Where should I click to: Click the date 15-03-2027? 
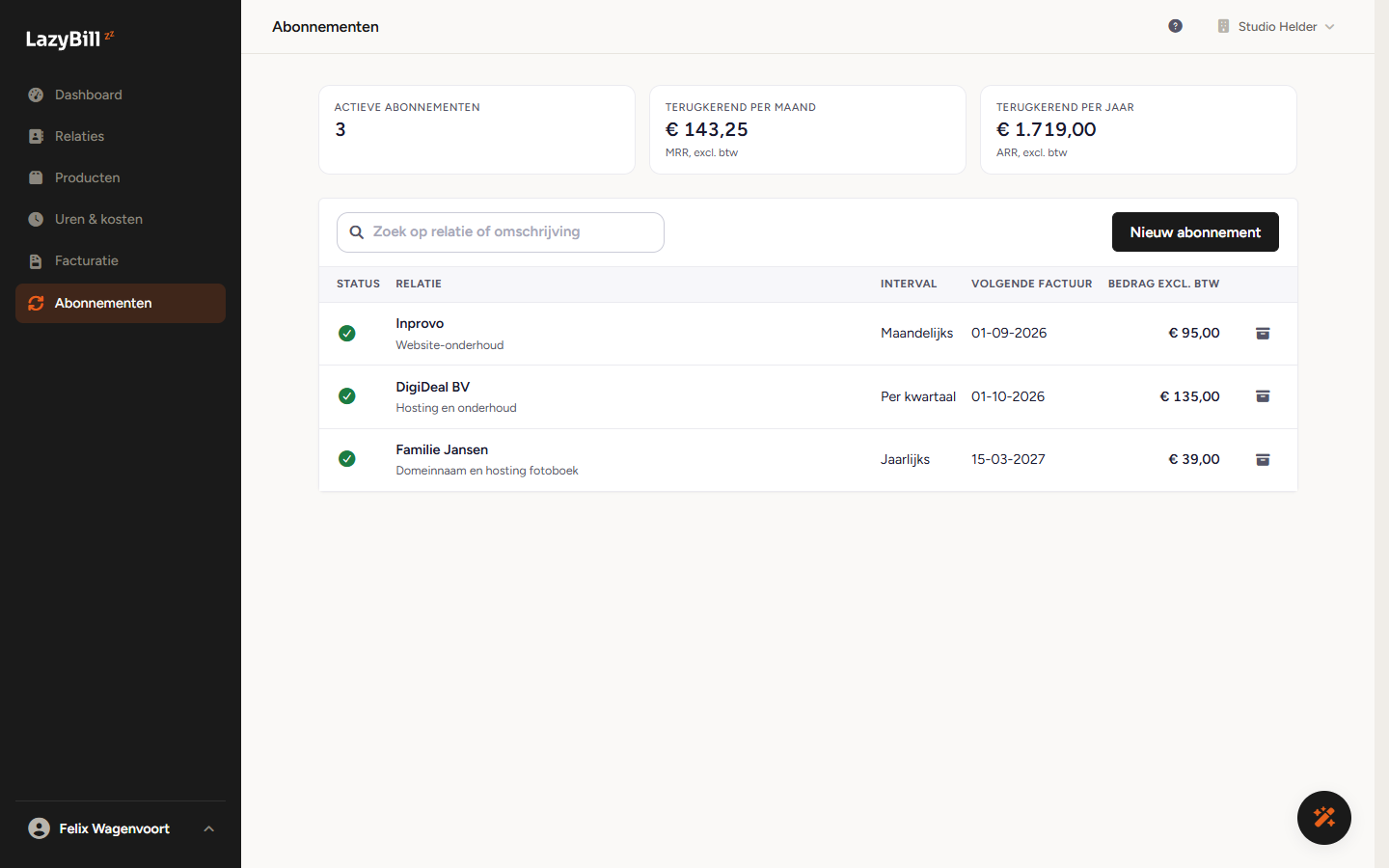click(x=1008, y=459)
